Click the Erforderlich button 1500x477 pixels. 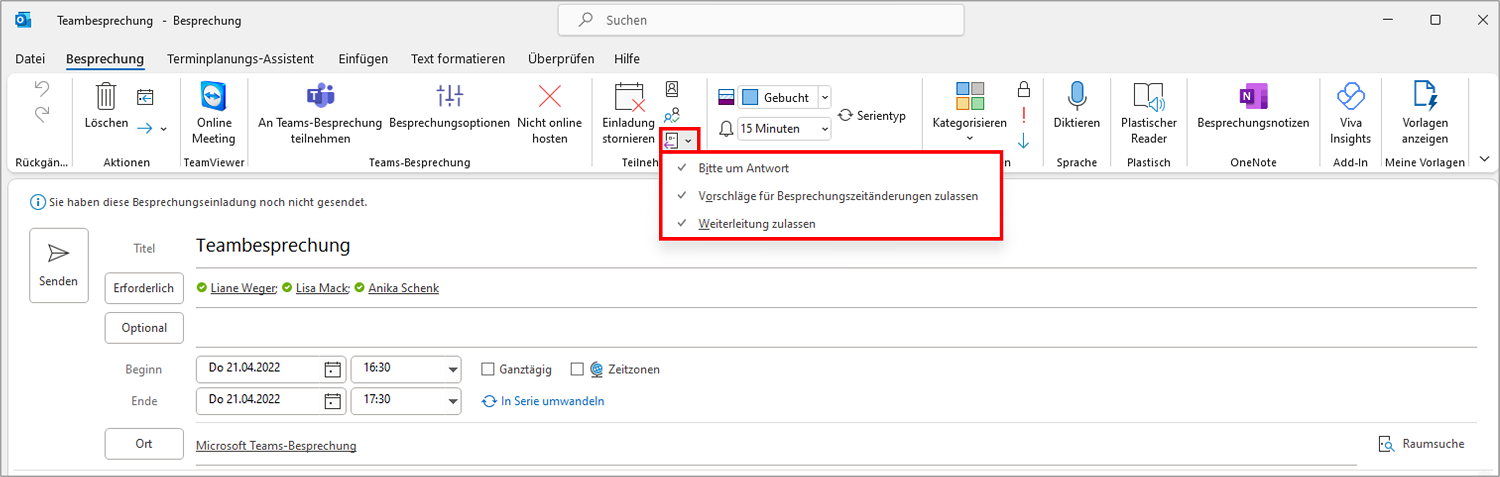(144, 288)
